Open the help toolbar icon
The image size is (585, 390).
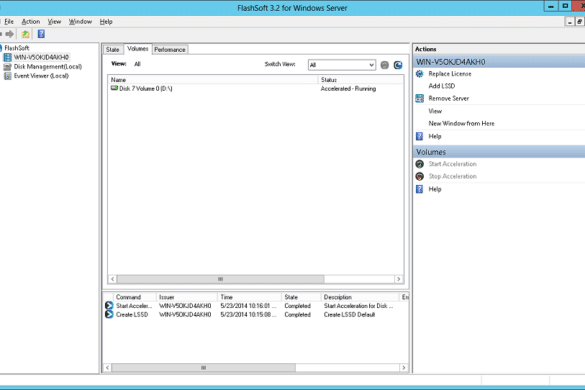click(41, 34)
